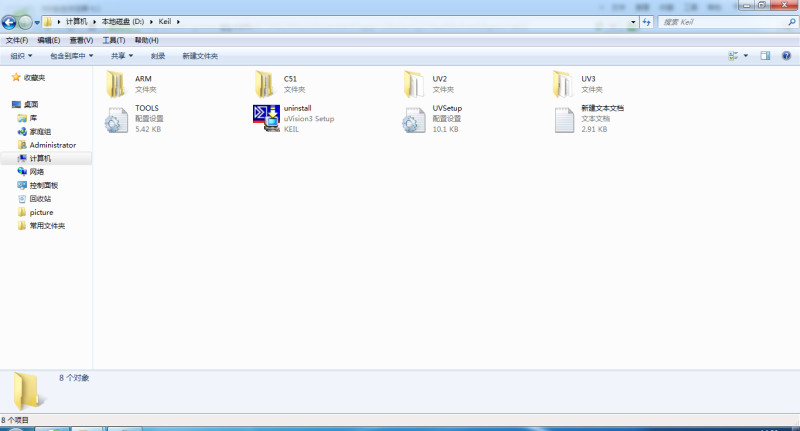Toggle the preview pane button
800x431 pixels.
pyautogui.click(x=765, y=56)
